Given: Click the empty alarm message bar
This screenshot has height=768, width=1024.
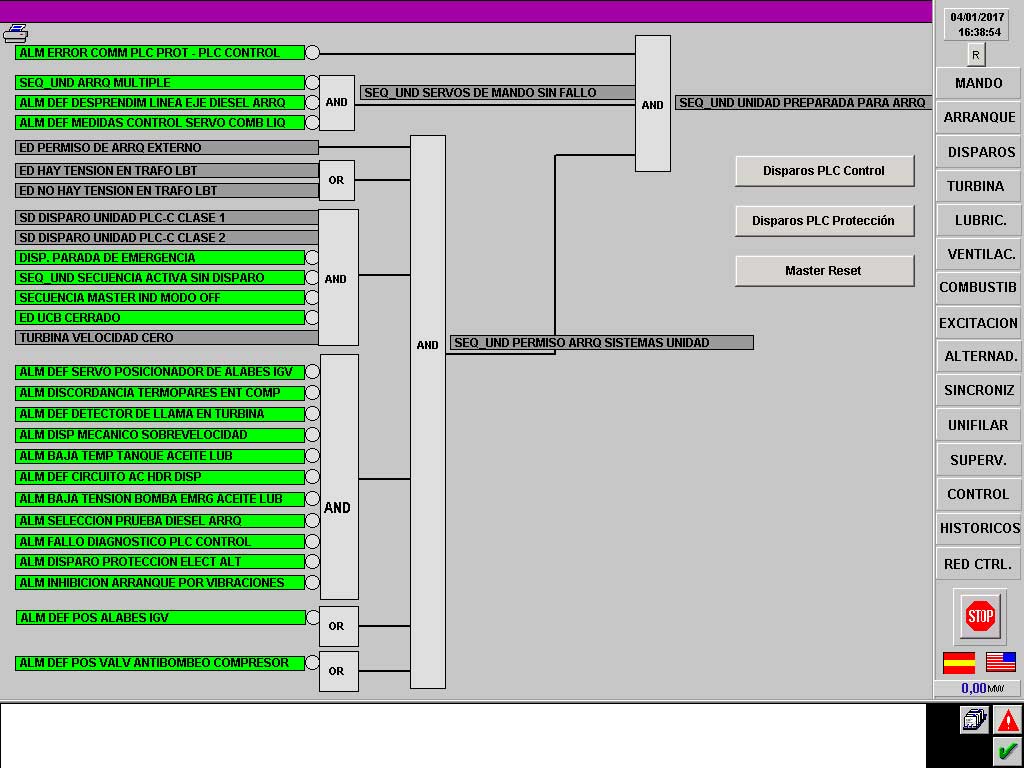Looking at the screenshot, I should [x=463, y=735].
